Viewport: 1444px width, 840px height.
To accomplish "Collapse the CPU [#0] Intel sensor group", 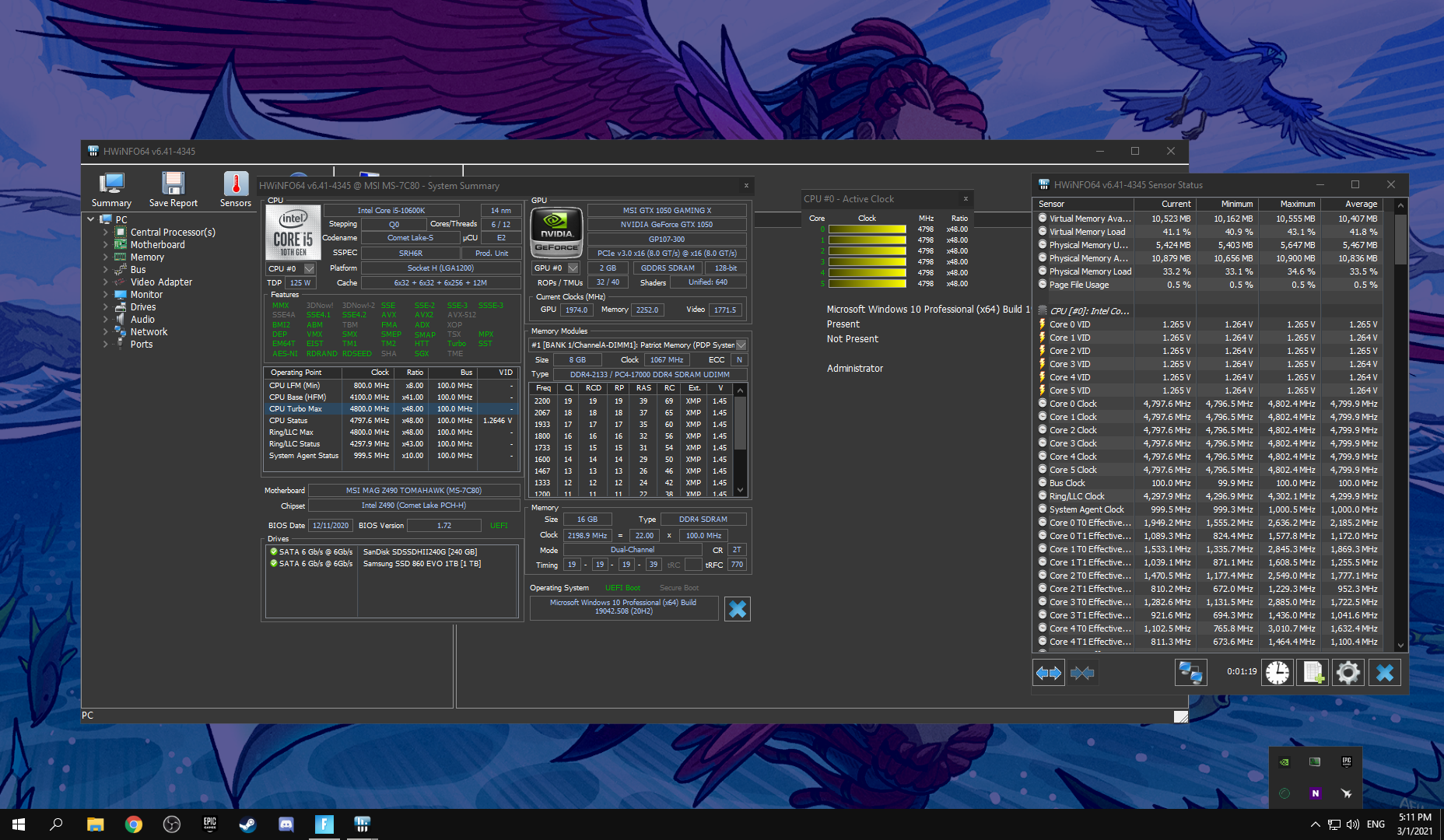I will point(1043,311).
